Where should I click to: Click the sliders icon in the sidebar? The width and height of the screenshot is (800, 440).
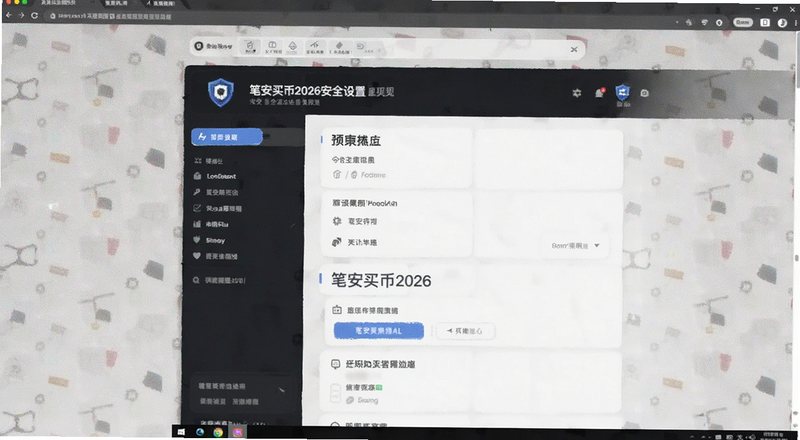click(197, 161)
